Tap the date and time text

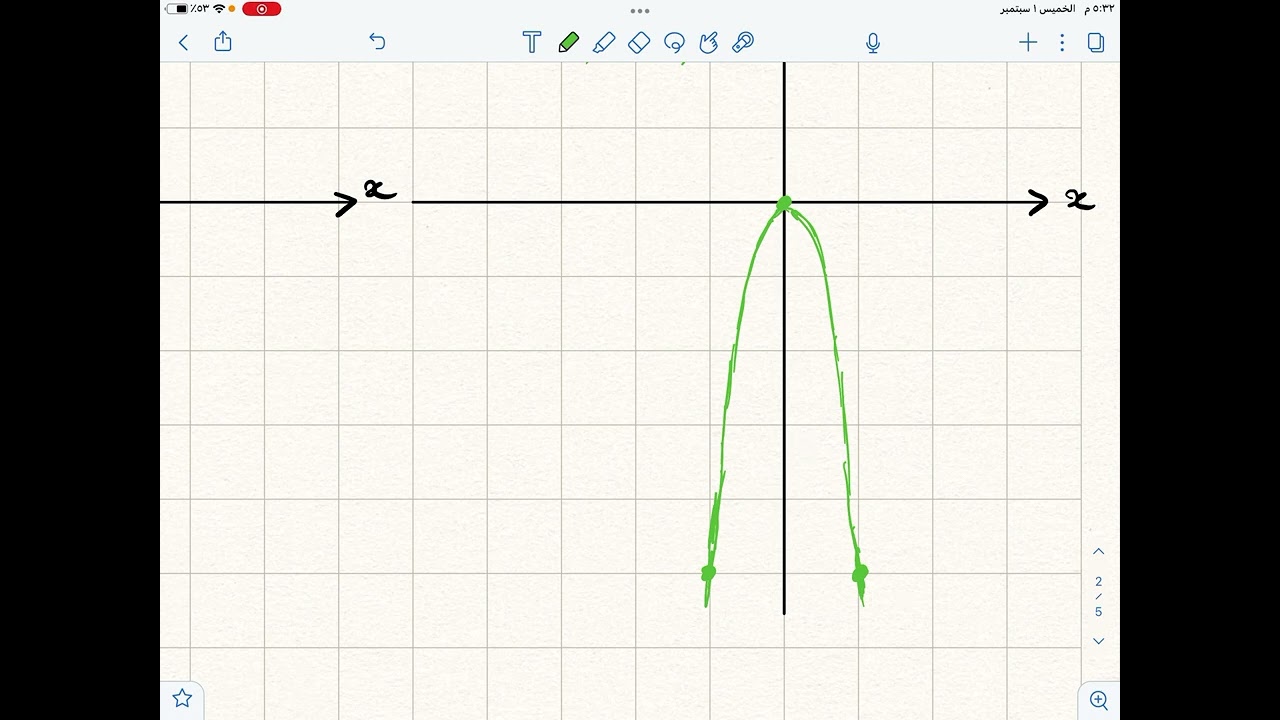click(x=1058, y=9)
